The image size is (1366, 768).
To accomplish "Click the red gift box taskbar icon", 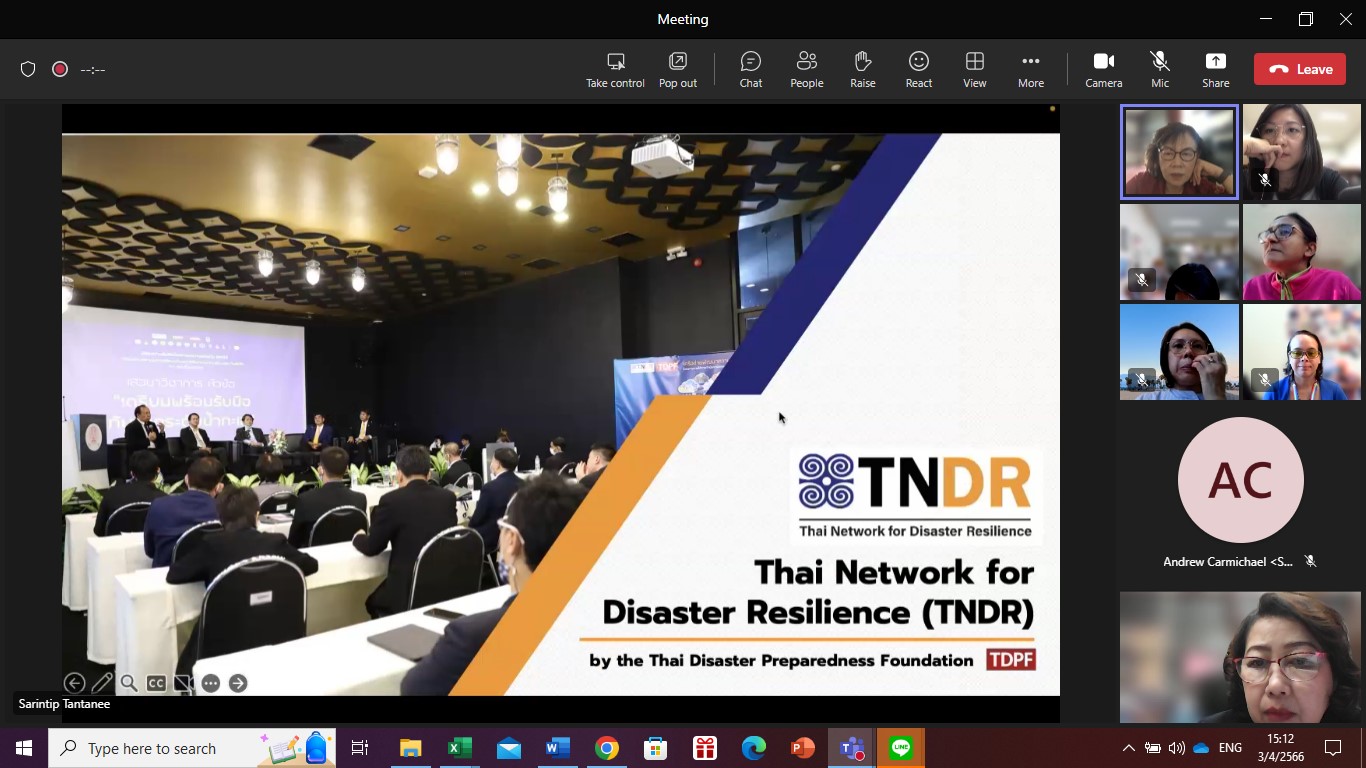I will pos(704,748).
